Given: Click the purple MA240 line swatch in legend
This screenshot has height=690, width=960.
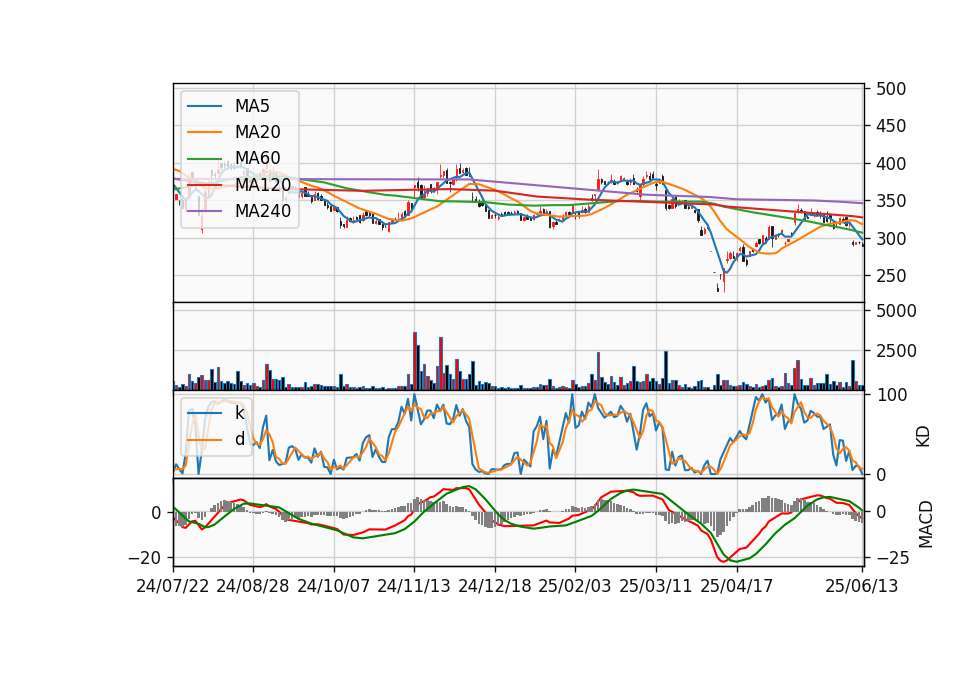Looking at the screenshot, I should (x=204, y=211).
